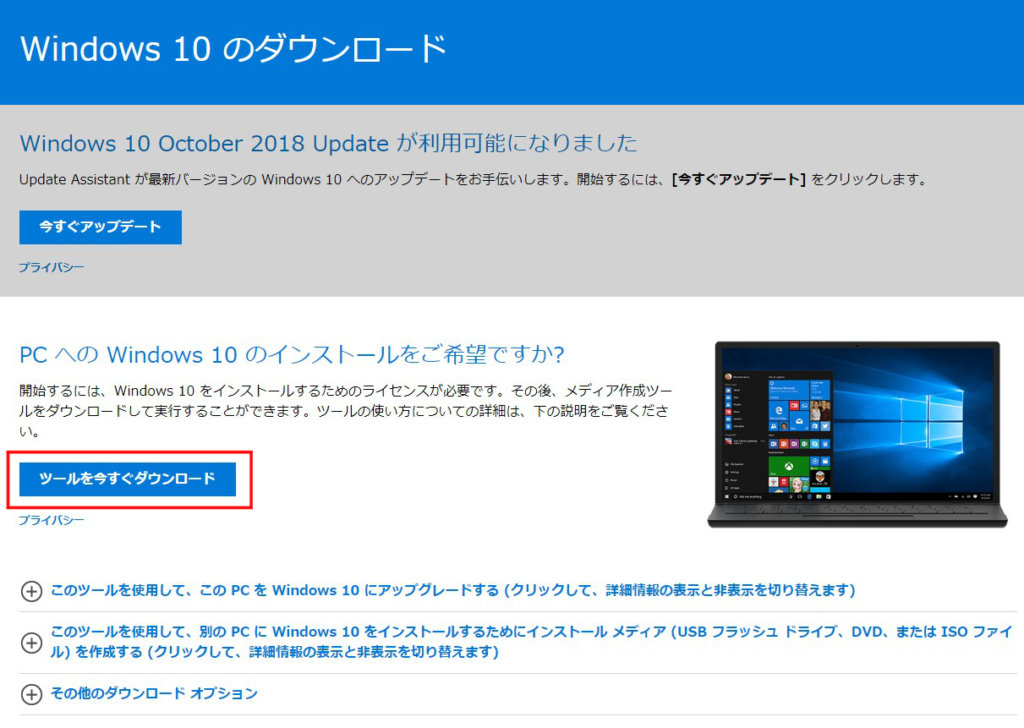Open 'インストール メディア を作成する' text link
1024x728 pixels.
point(531,642)
